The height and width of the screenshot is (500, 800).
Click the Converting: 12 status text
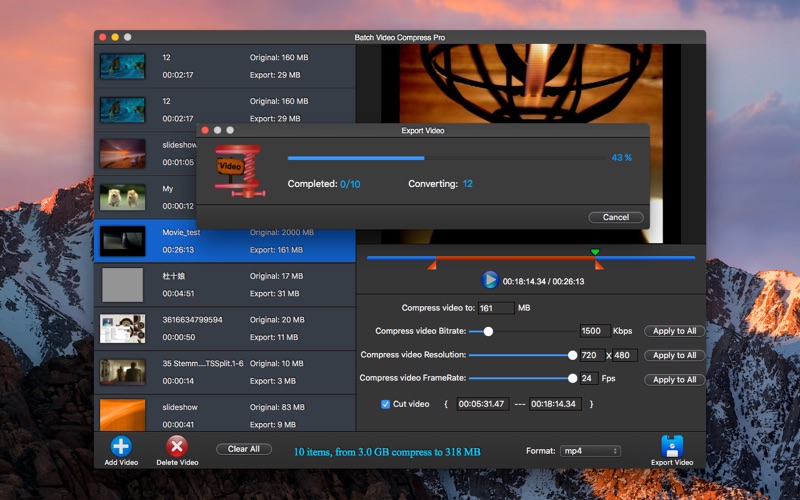coord(440,184)
